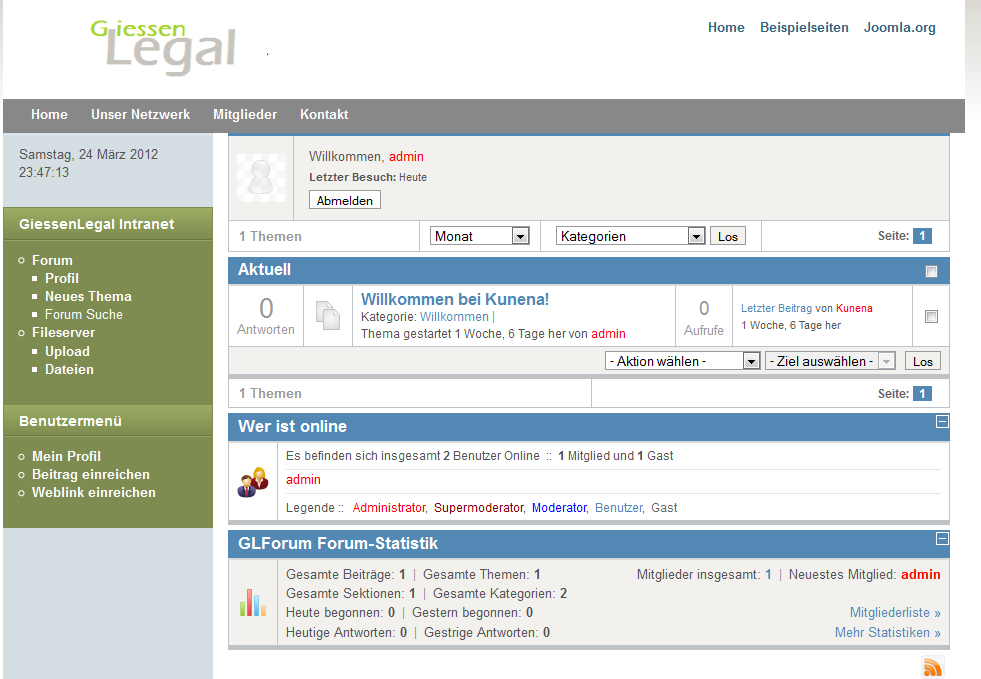Collapse the Wer ist online section

pos(941,422)
